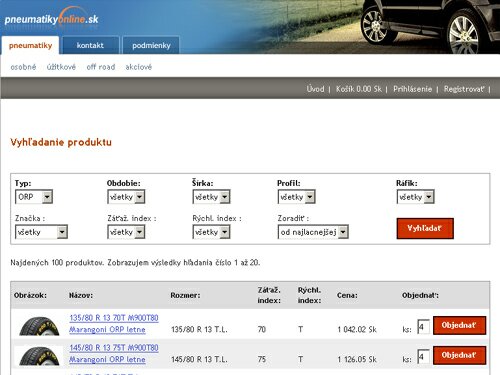The height and width of the screenshot is (375, 500).
Task: Open the Zoradiť dropdown od najlacnejšej
Action: [x=313, y=232]
